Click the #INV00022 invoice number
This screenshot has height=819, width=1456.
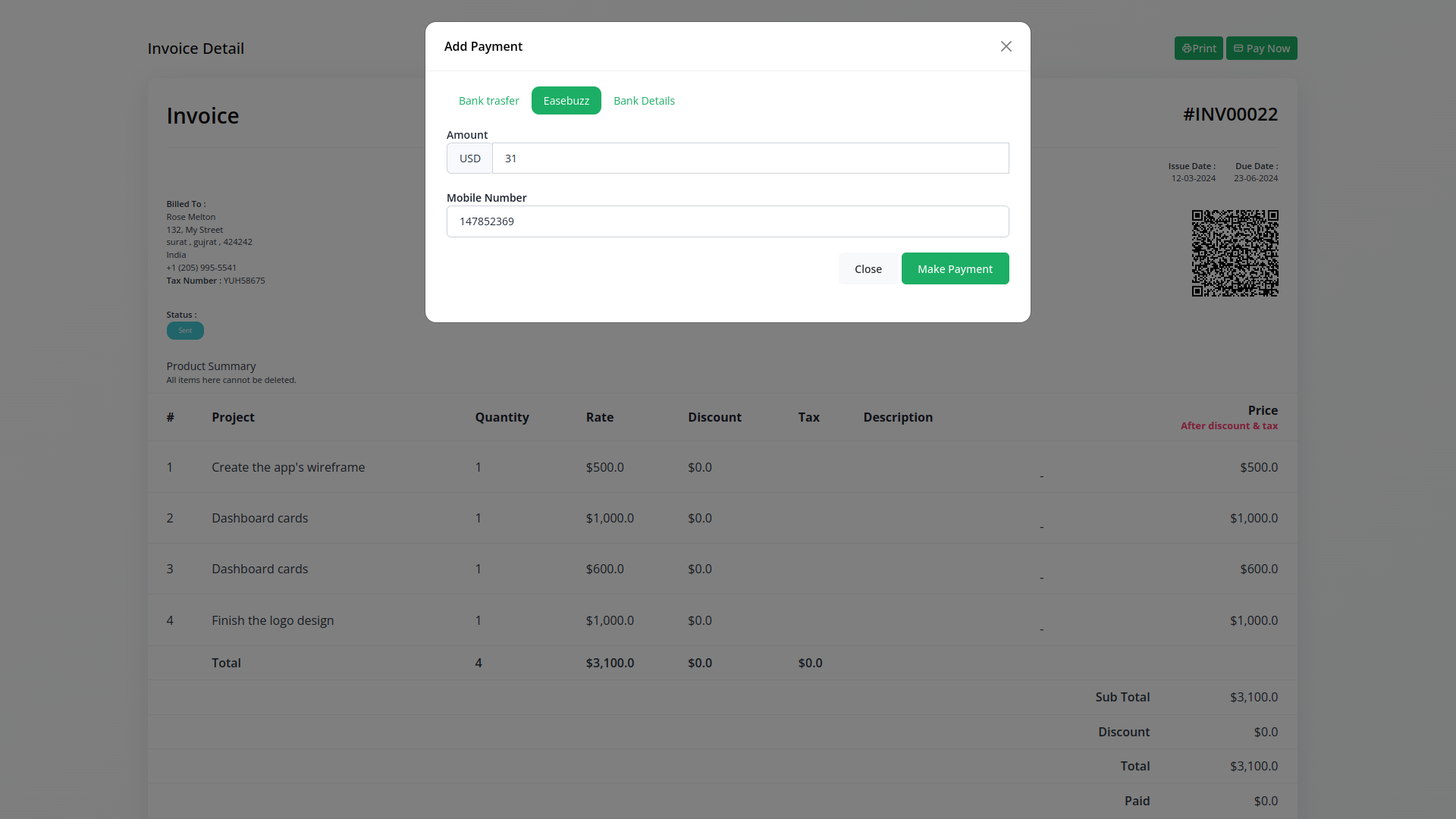1230,115
